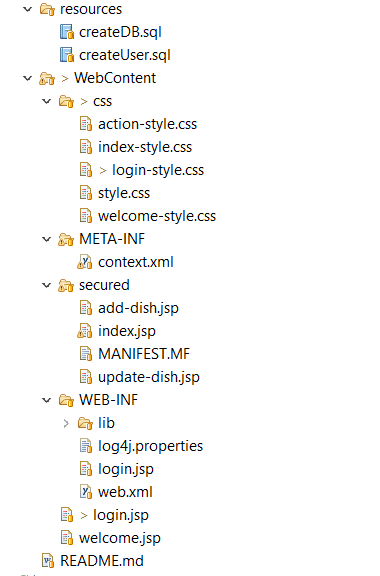Viewport: 380px width, 576px height.
Task: Click the style.css file icon
Action: pyautogui.click(x=86, y=193)
